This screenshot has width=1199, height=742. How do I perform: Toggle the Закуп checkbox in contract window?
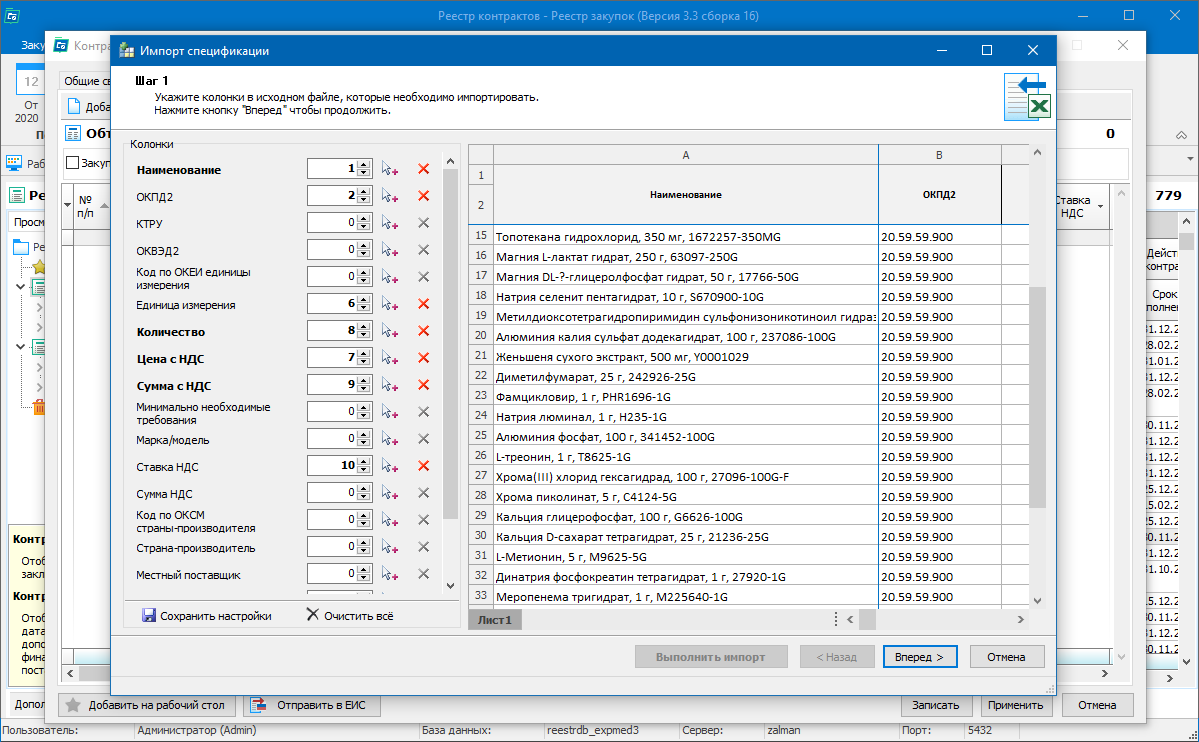pos(73,162)
